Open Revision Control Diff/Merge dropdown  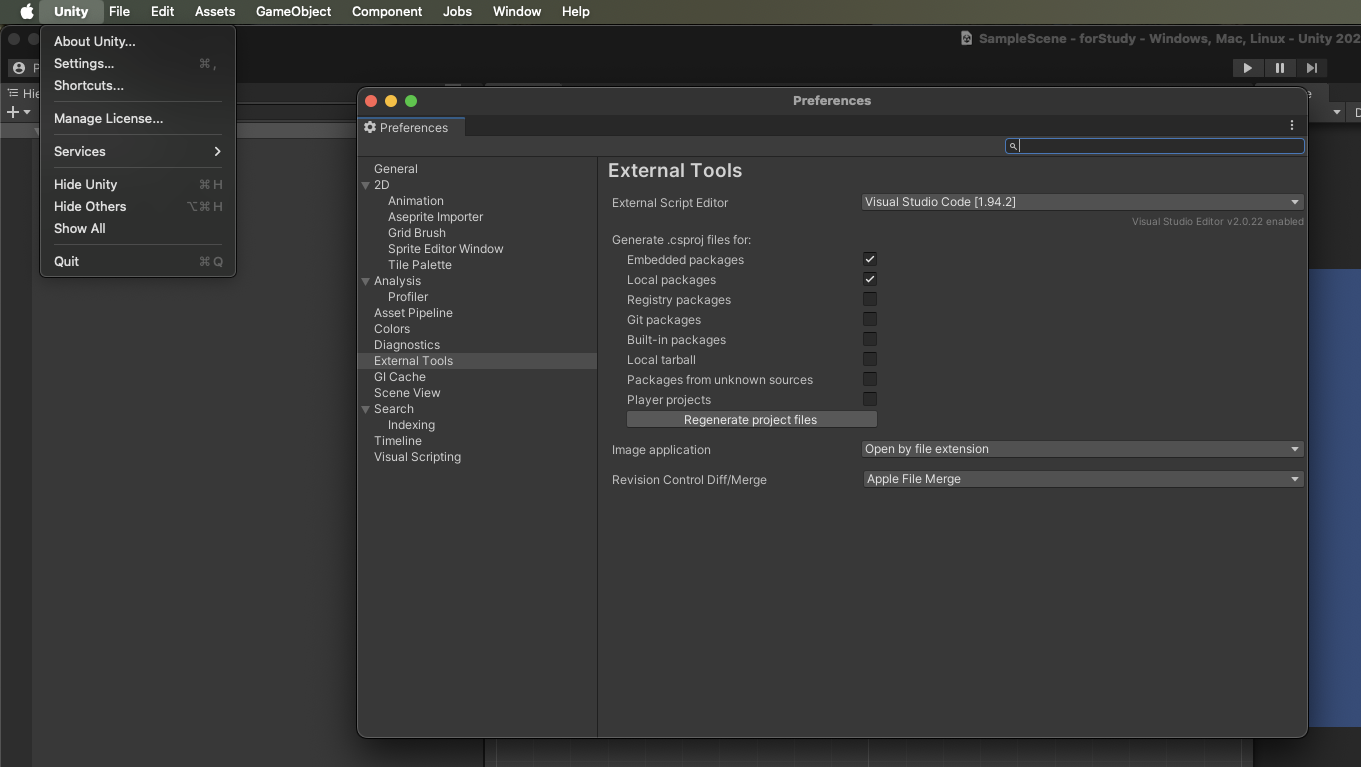tap(1083, 479)
